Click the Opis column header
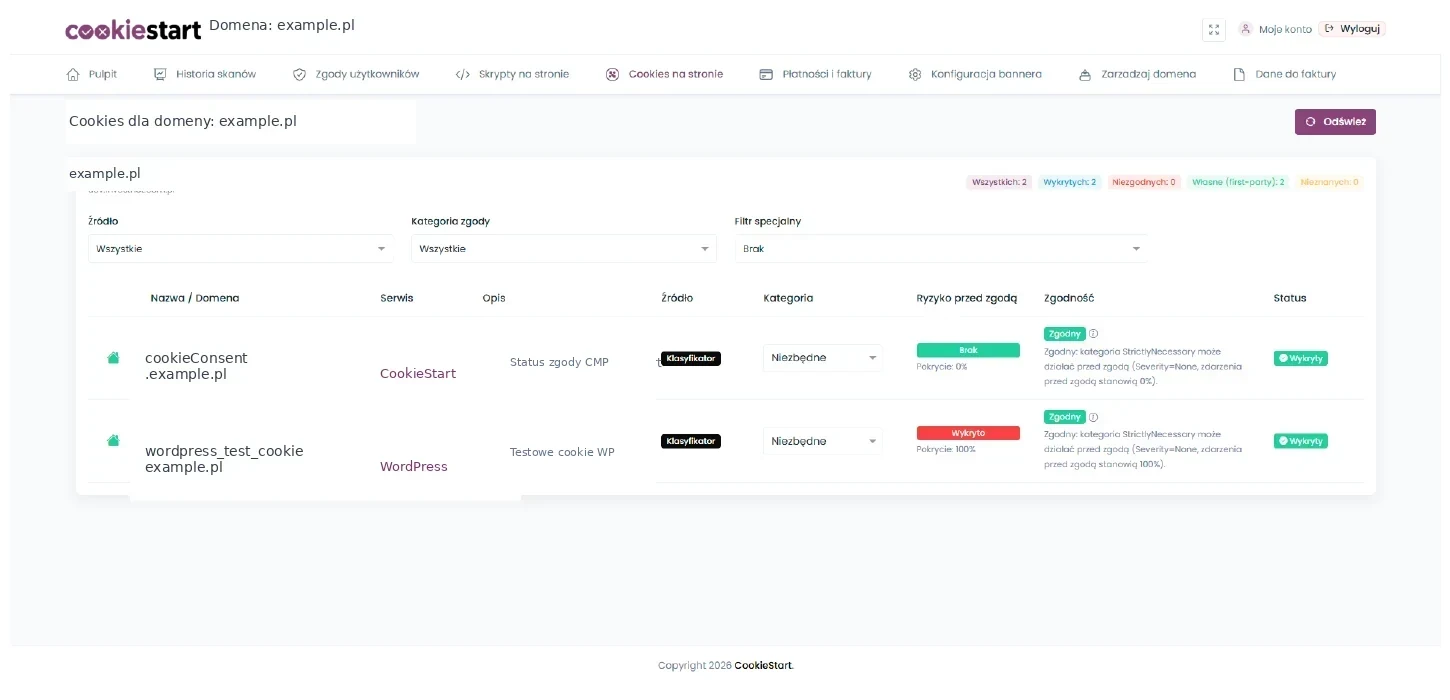 494,298
